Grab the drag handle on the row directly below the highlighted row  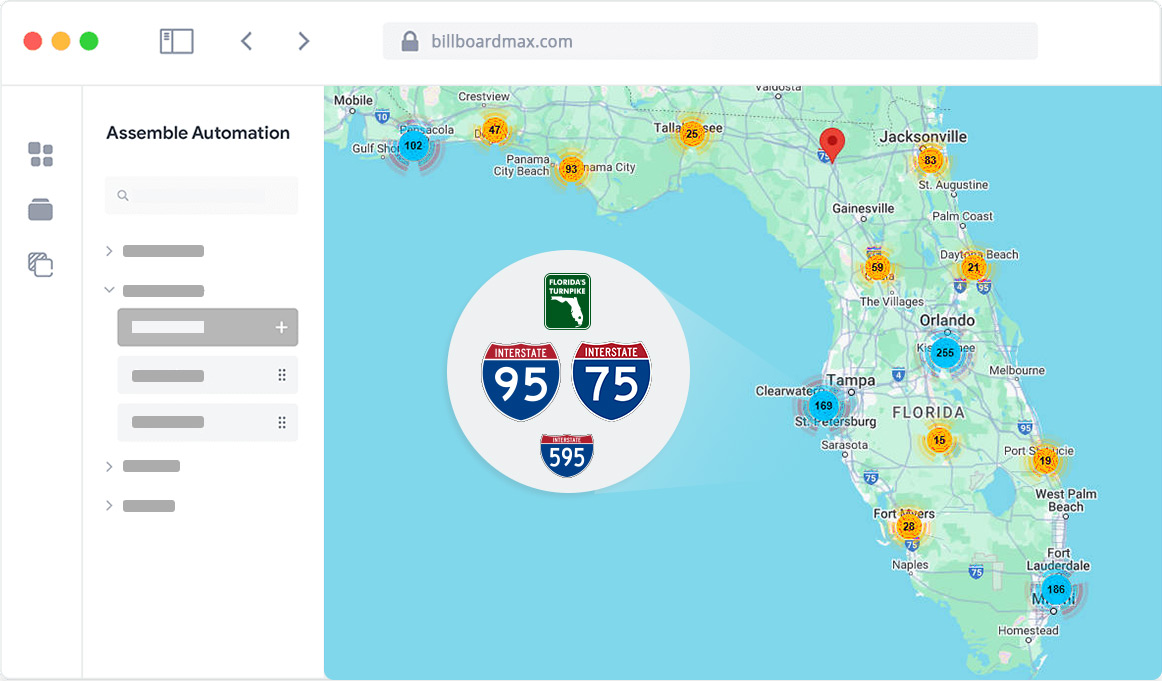[282, 375]
